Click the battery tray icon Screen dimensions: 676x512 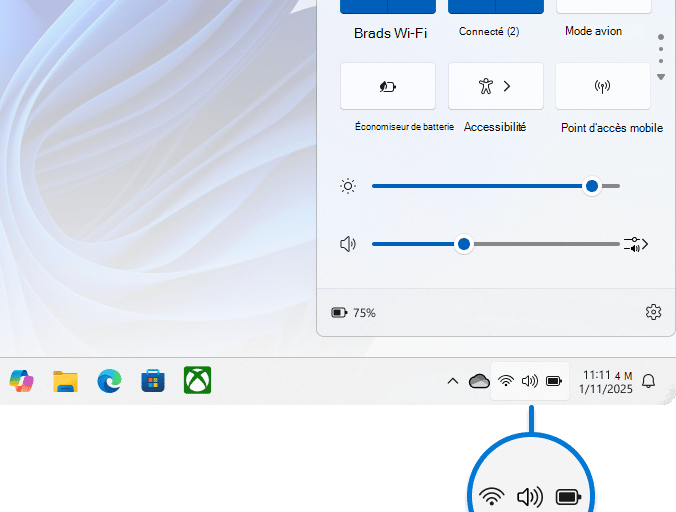pyautogui.click(x=554, y=381)
